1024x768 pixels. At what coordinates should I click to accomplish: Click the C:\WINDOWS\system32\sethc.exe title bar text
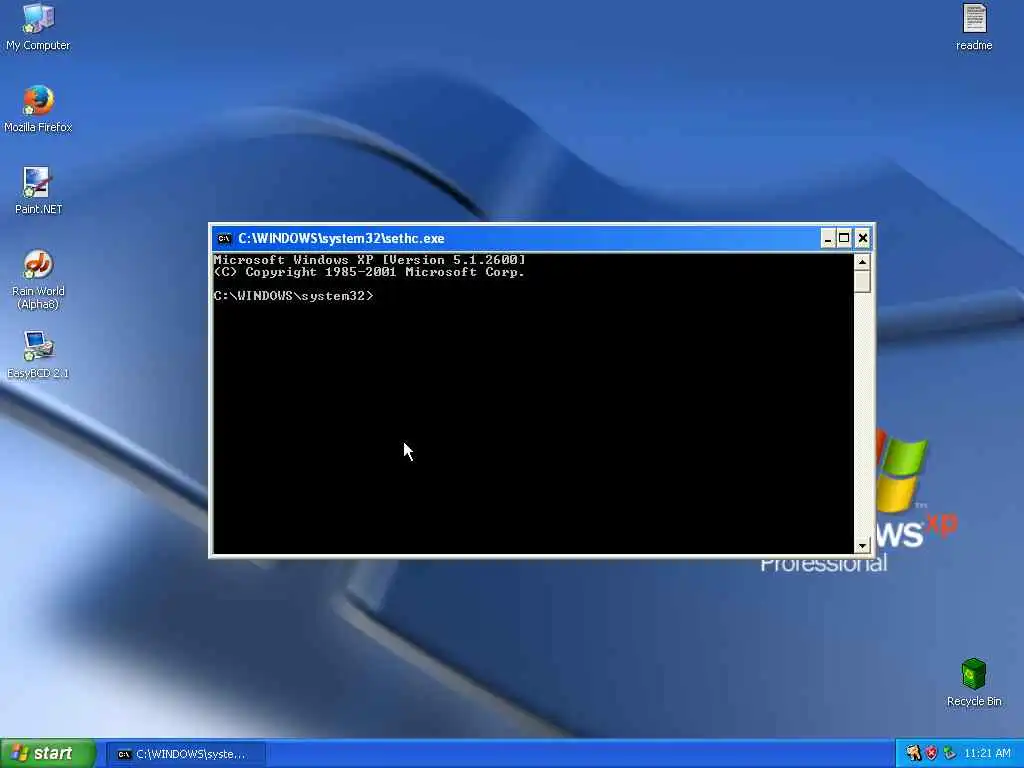[x=341, y=238]
